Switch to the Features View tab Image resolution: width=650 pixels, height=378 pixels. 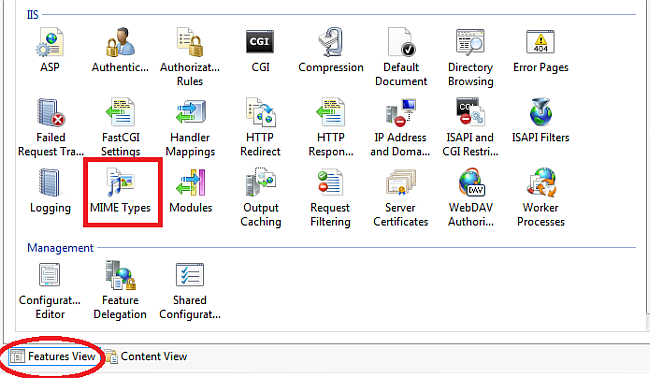point(53,356)
